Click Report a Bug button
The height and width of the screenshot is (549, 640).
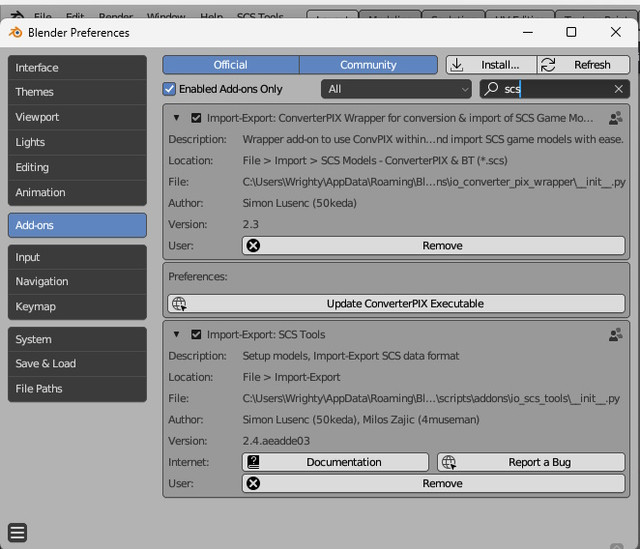click(x=531, y=462)
